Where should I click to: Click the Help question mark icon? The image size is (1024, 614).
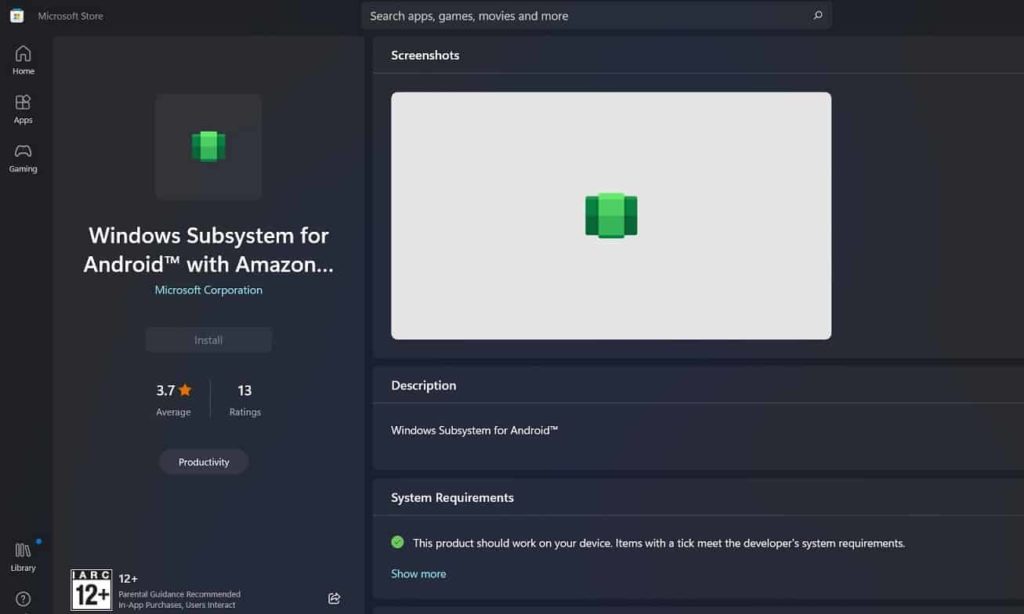click(23, 599)
